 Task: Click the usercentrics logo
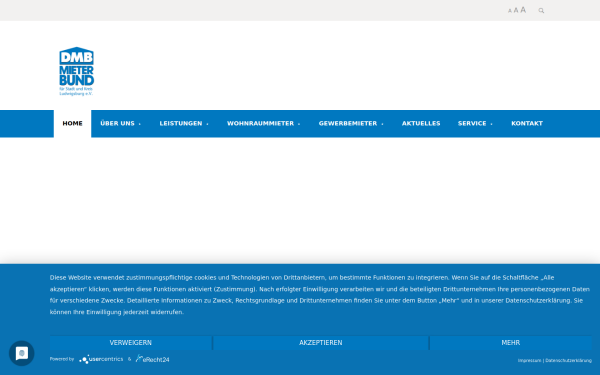(101, 359)
